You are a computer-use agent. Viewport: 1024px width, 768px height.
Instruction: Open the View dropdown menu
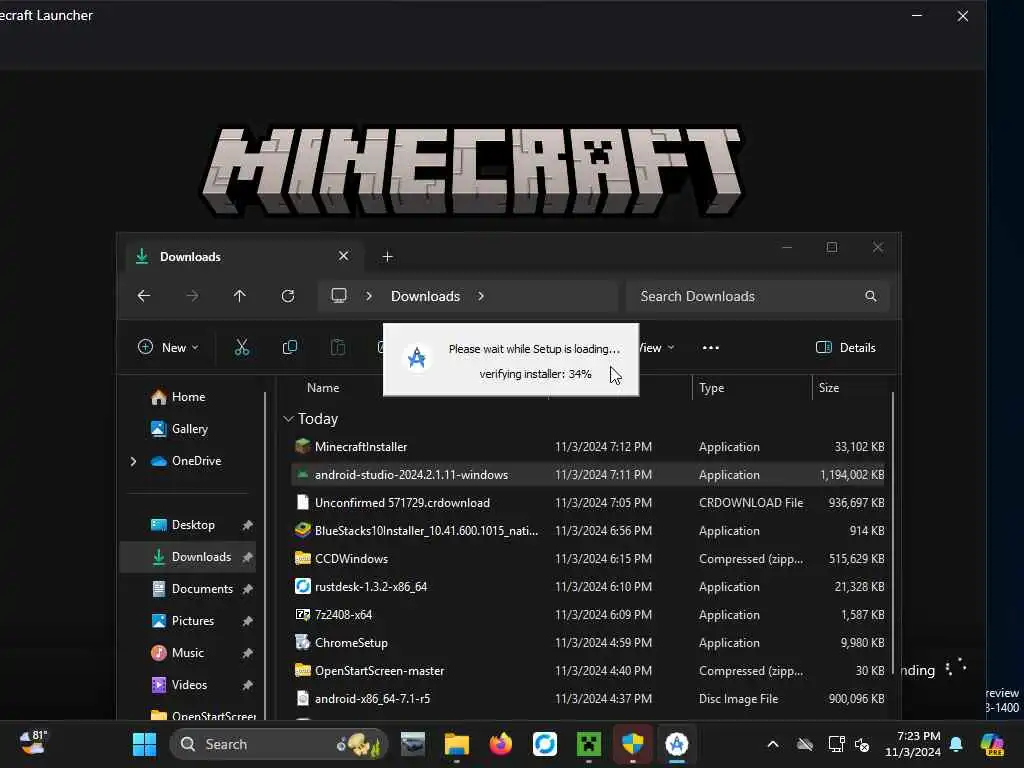(658, 347)
